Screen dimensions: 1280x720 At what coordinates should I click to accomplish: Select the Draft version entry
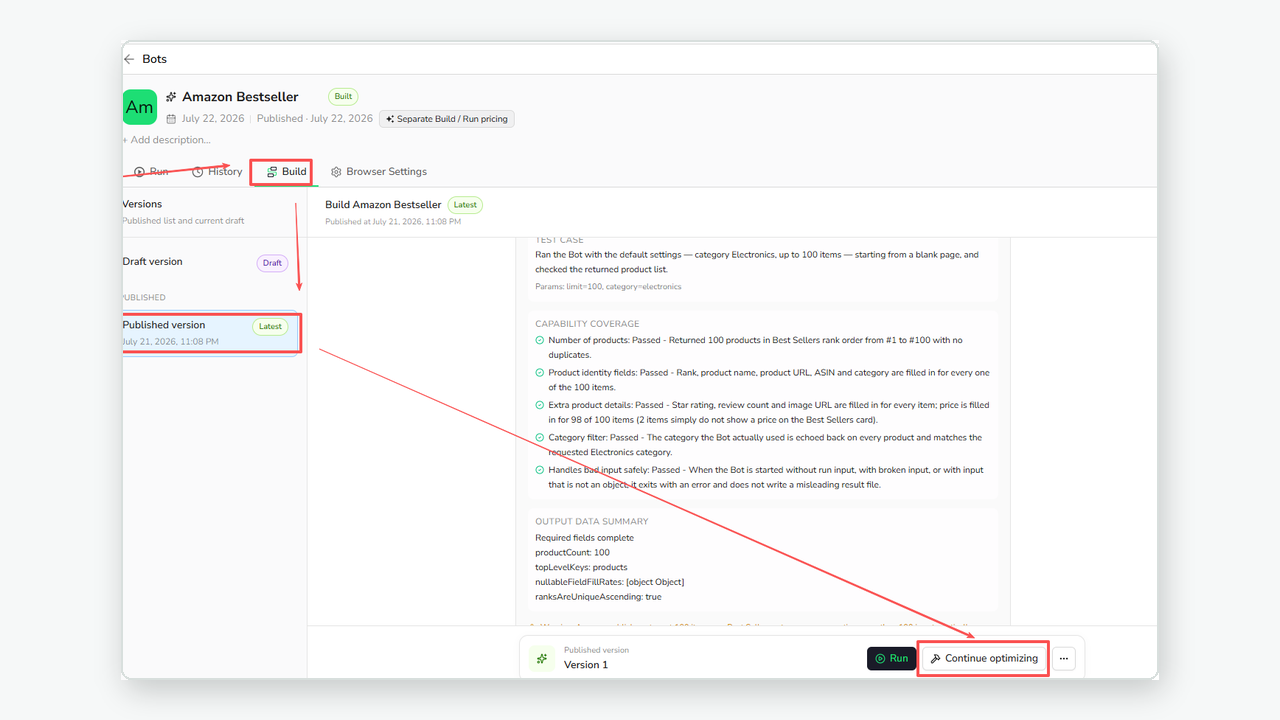(210, 263)
